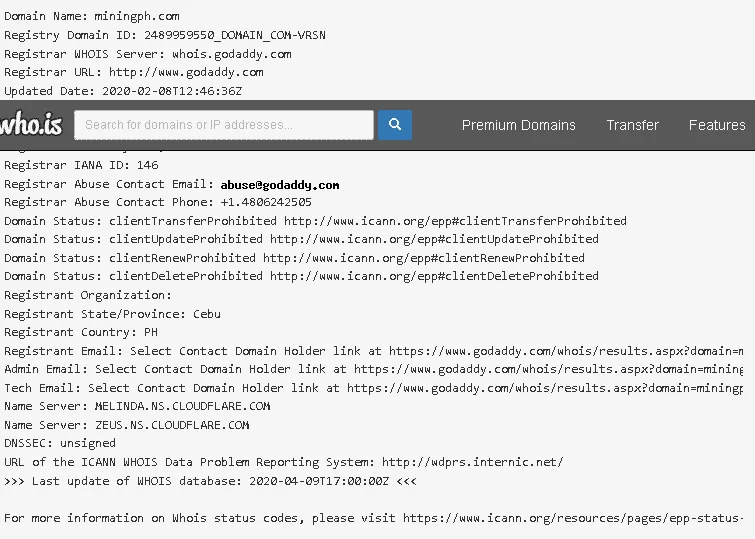Viewport: 755px width, 539px height.
Task: Click the clientTransferProhibited domain status line
Action: 315,221
